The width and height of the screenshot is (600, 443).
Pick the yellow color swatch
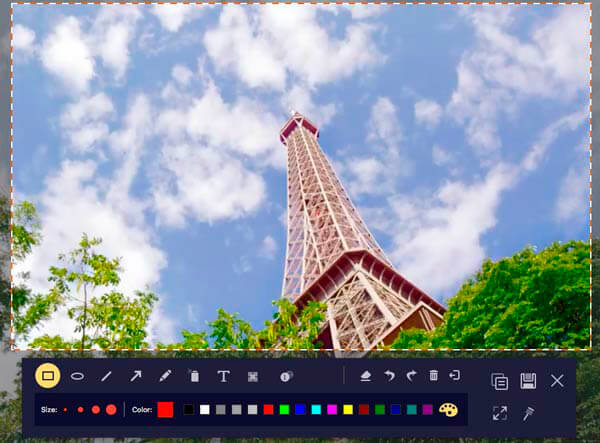[348, 409]
